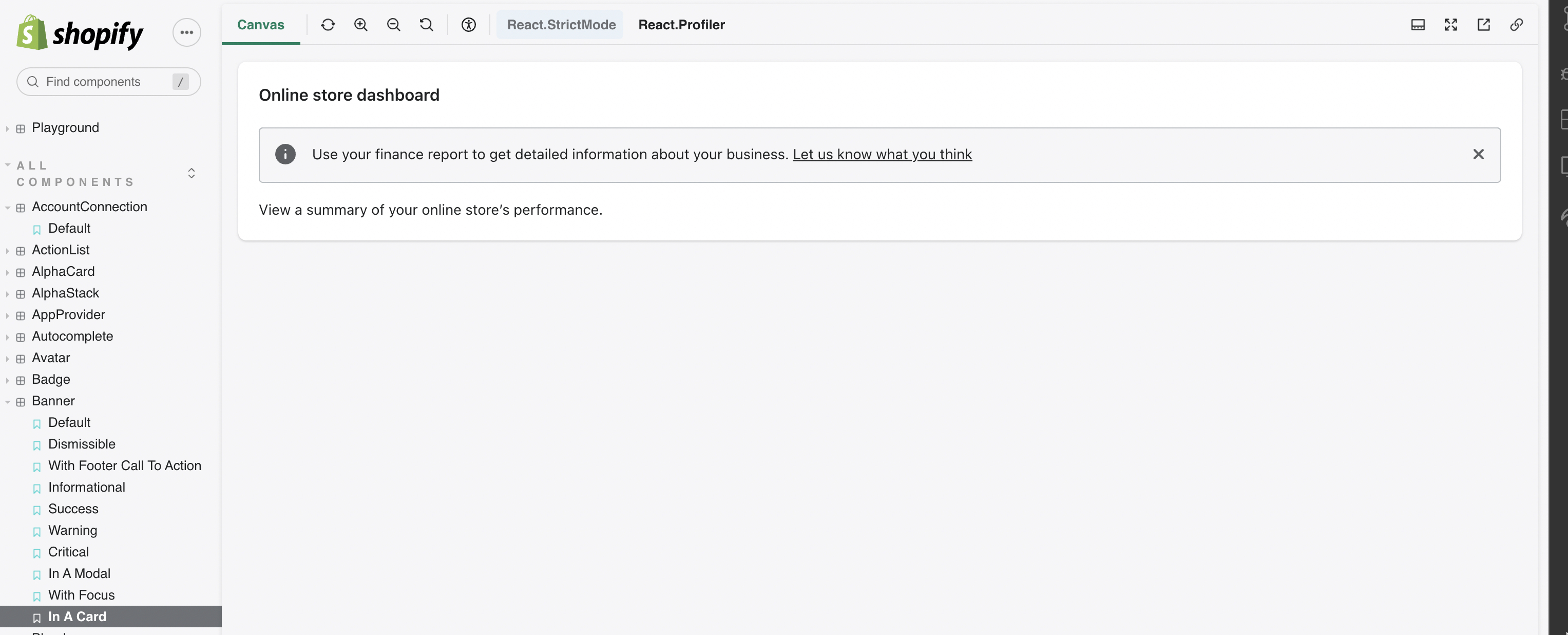Open canvas in new tab icon
Viewport: 1568px width, 635px height.
[x=1483, y=24]
